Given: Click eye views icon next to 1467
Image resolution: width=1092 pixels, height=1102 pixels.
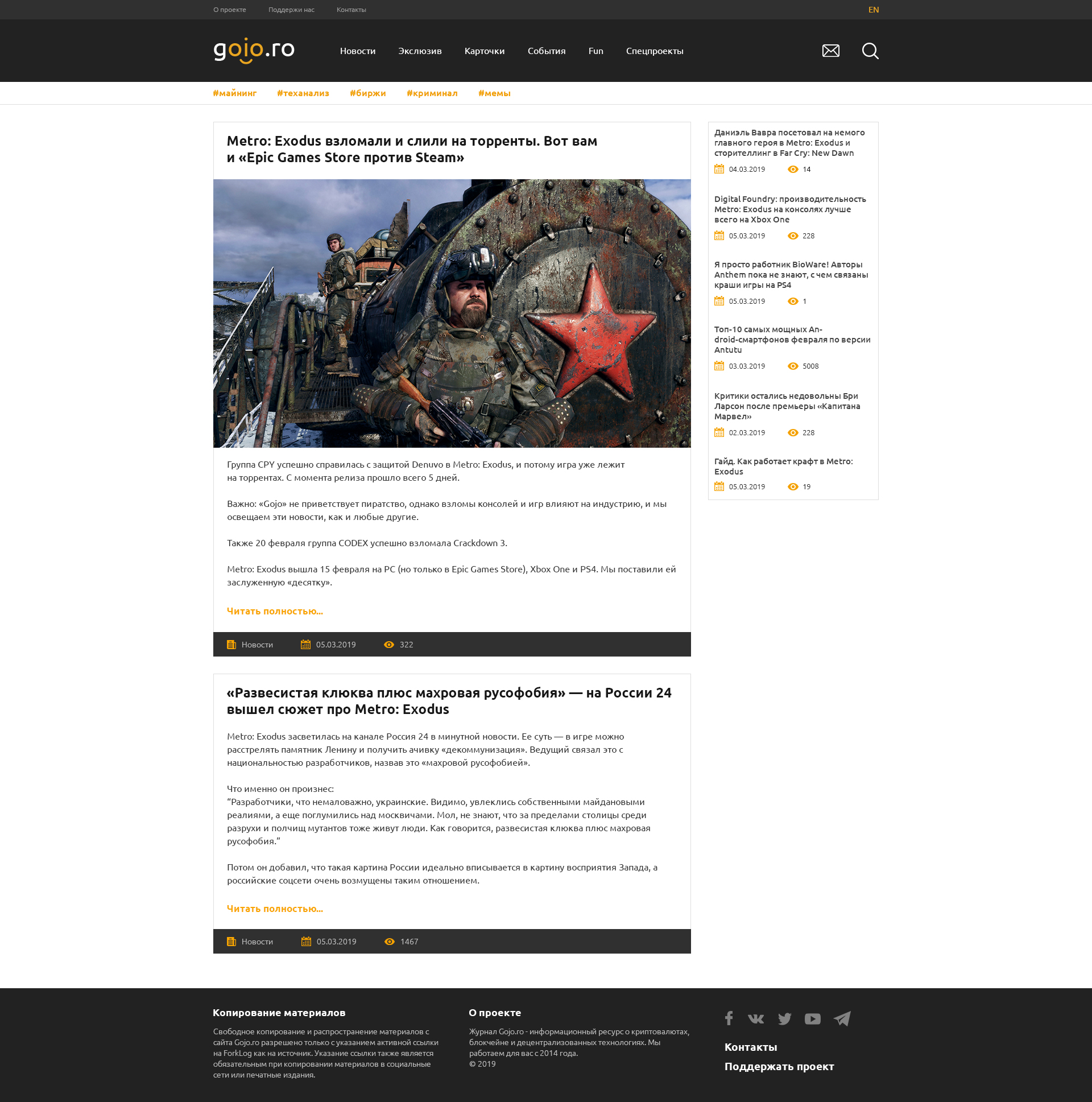Looking at the screenshot, I should coord(390,942).
